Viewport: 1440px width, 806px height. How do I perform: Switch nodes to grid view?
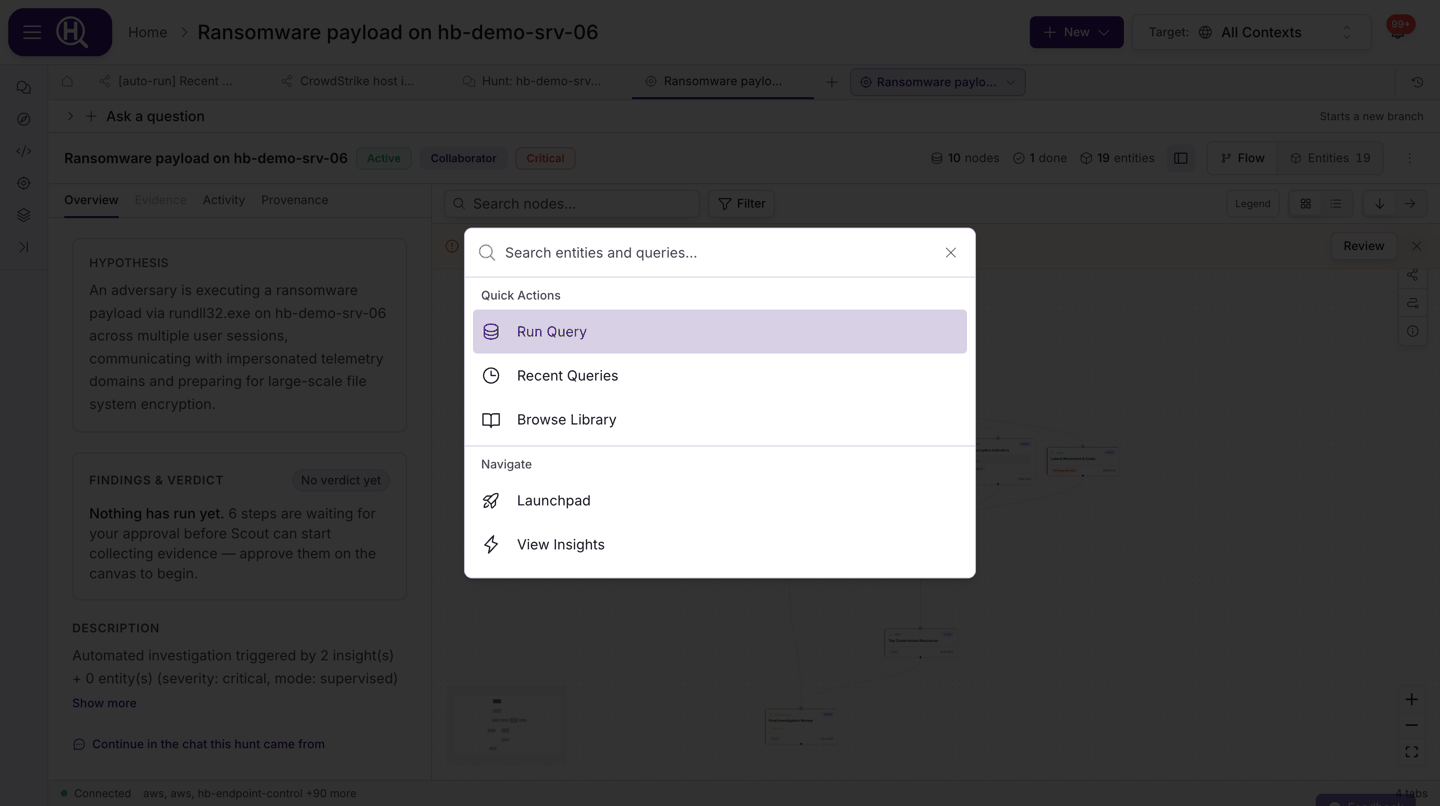coord(1305,204)
